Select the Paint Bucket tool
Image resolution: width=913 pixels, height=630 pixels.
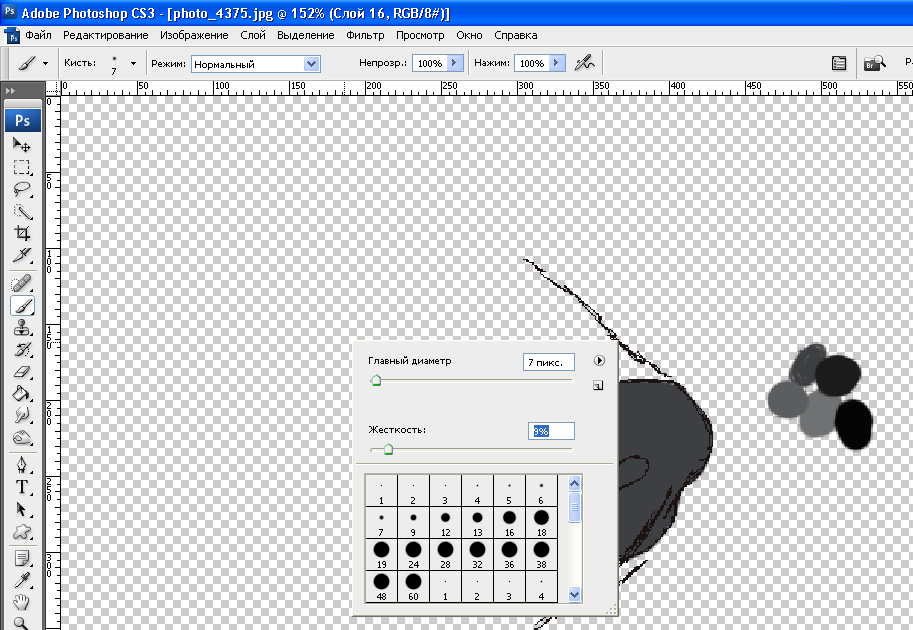pos(22,394)
